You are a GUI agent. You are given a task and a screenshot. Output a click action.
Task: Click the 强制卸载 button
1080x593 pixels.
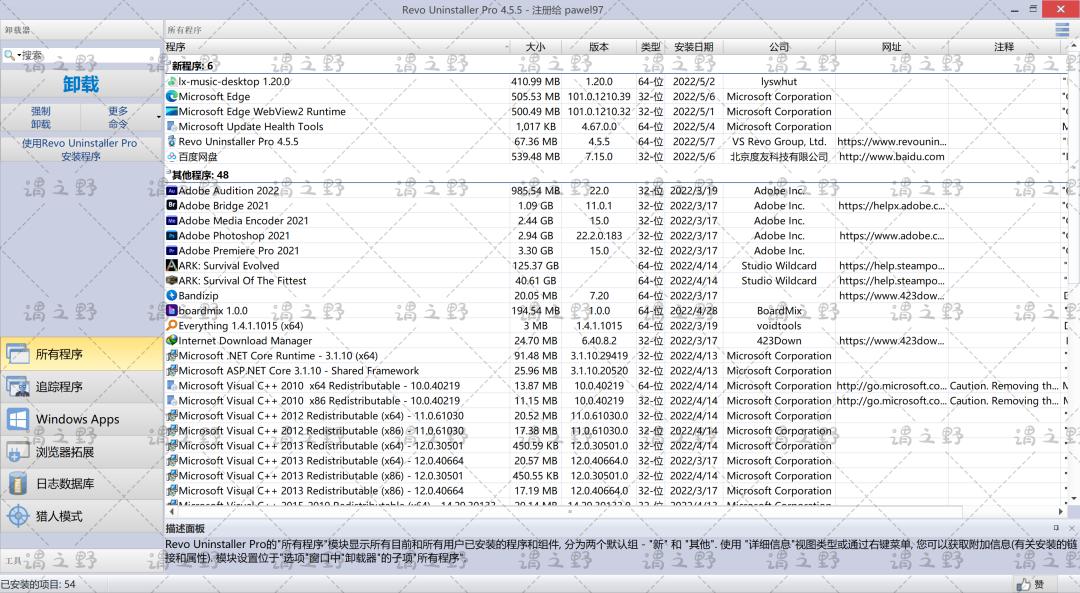pyautogui.click(x=41, y=117)
